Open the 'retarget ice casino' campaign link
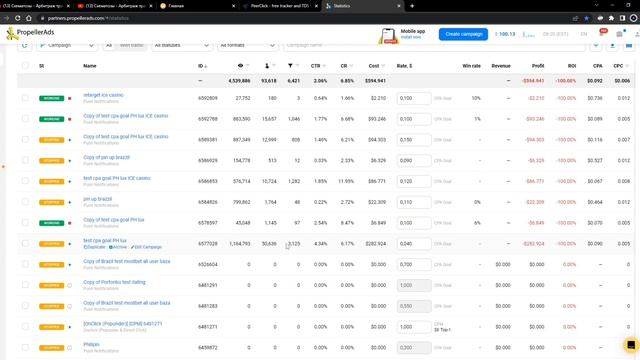The height and width of the screenshot is (360, 640). click(x=103, y=95)
